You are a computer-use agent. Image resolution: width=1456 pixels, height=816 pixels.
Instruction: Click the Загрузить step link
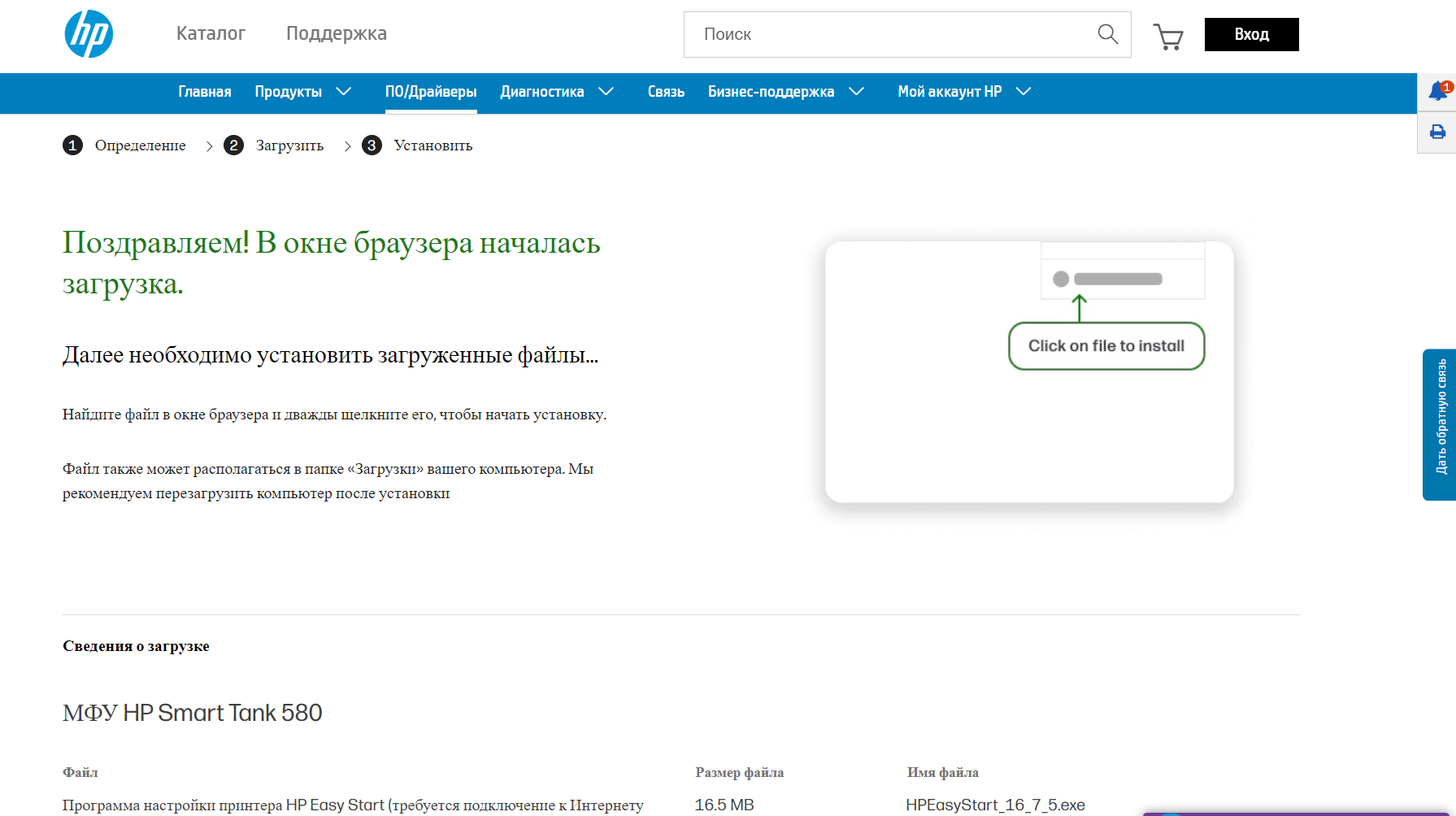(x=289, y=145)
